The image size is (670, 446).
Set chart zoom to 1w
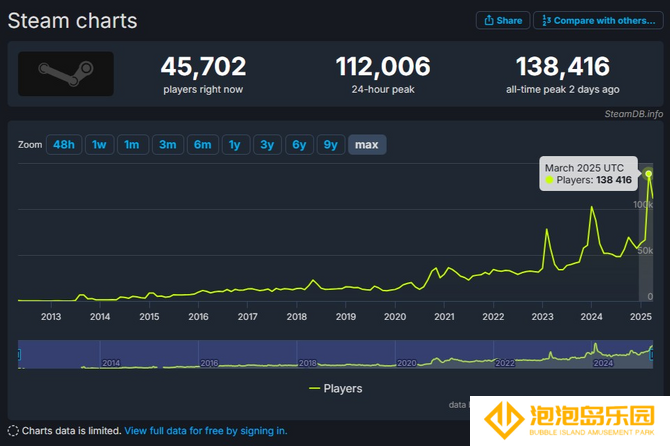coord(99,145)
